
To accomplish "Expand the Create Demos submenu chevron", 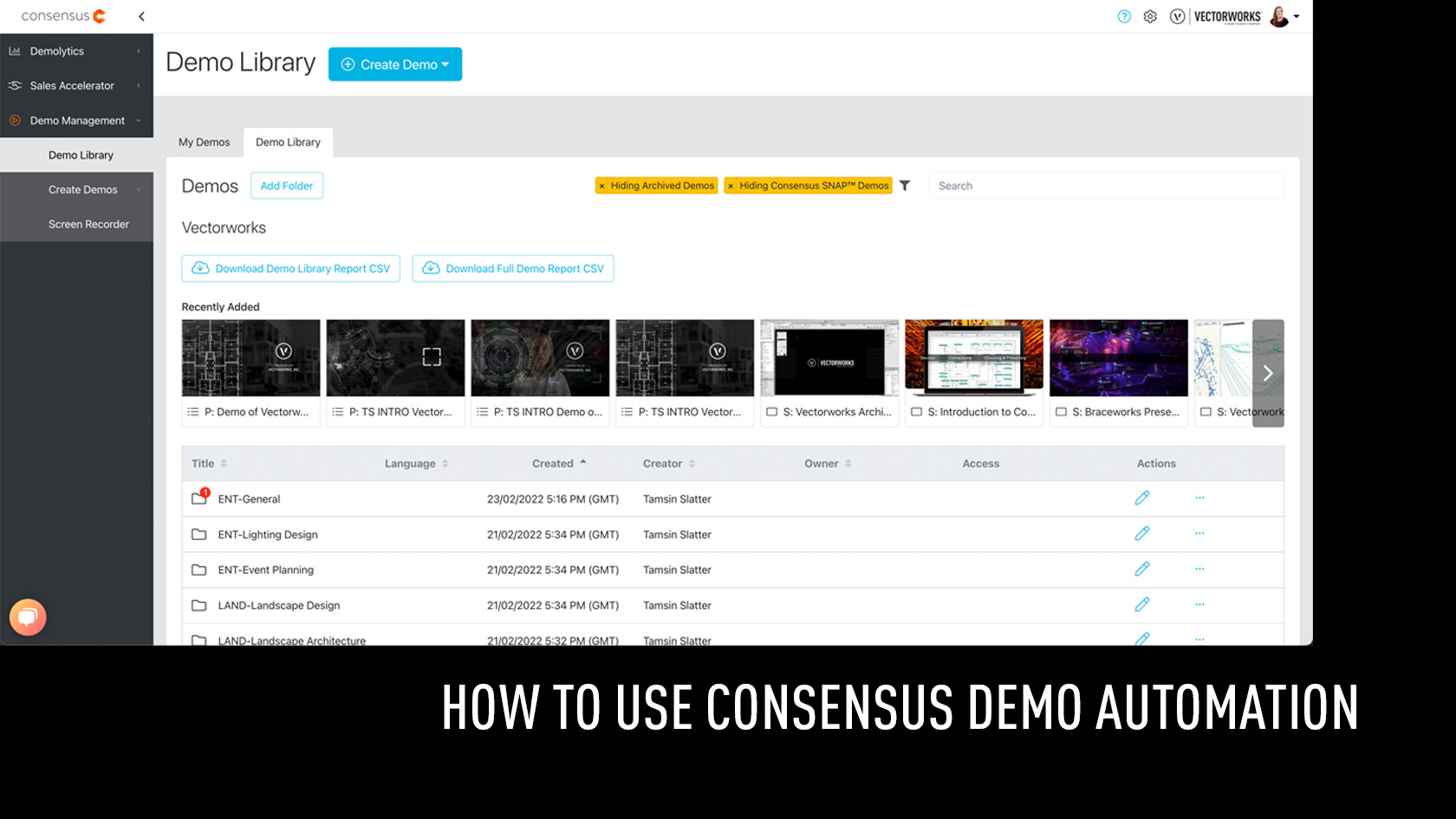I will click(139, 189).
